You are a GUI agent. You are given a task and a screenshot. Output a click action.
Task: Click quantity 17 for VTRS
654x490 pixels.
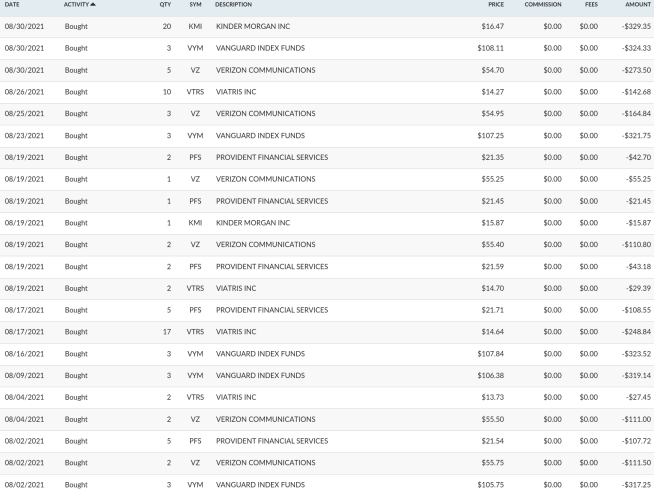coord(167,332)
